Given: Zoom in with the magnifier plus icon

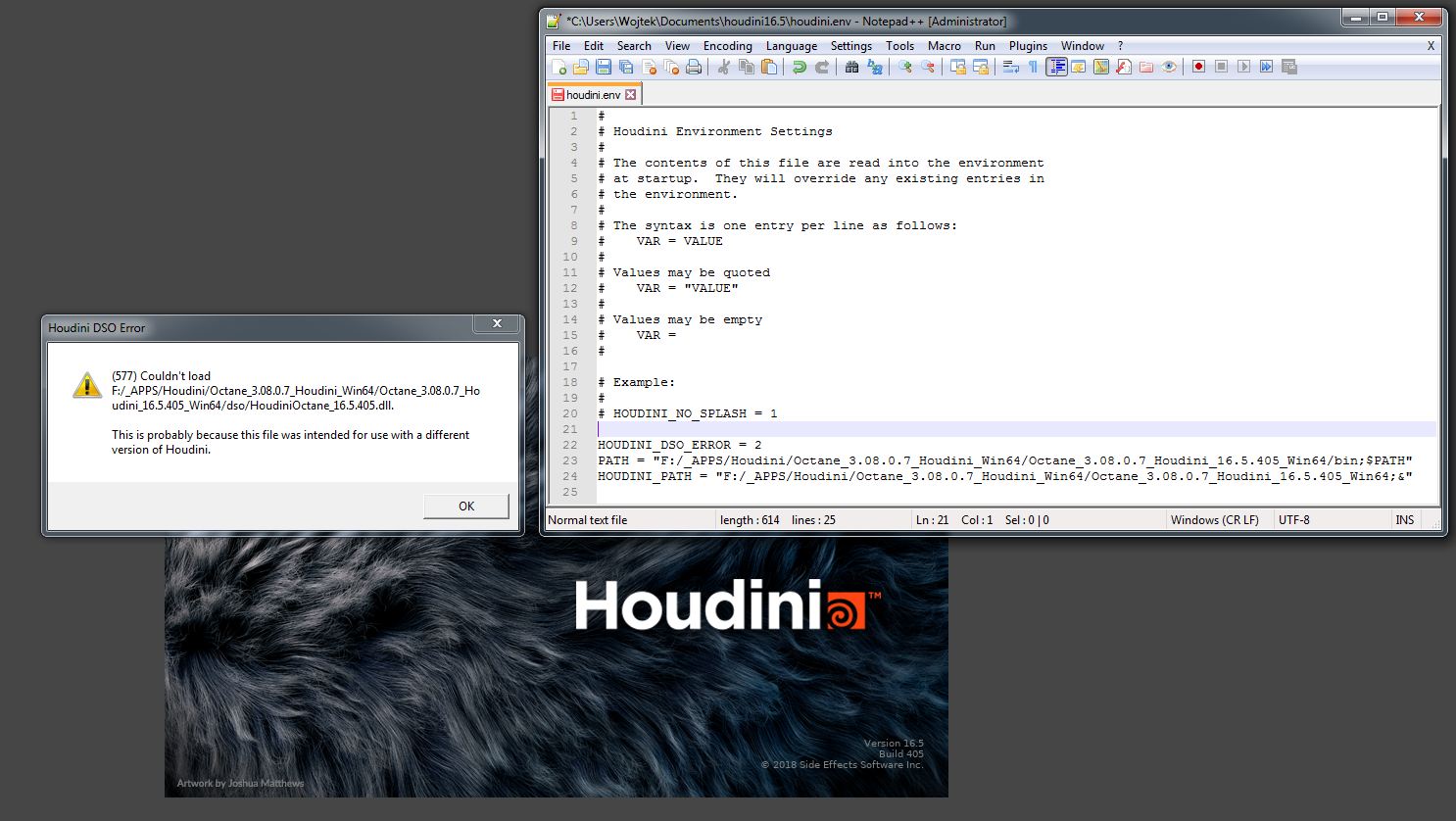Looking at the screenshot, I should [905, 67].
